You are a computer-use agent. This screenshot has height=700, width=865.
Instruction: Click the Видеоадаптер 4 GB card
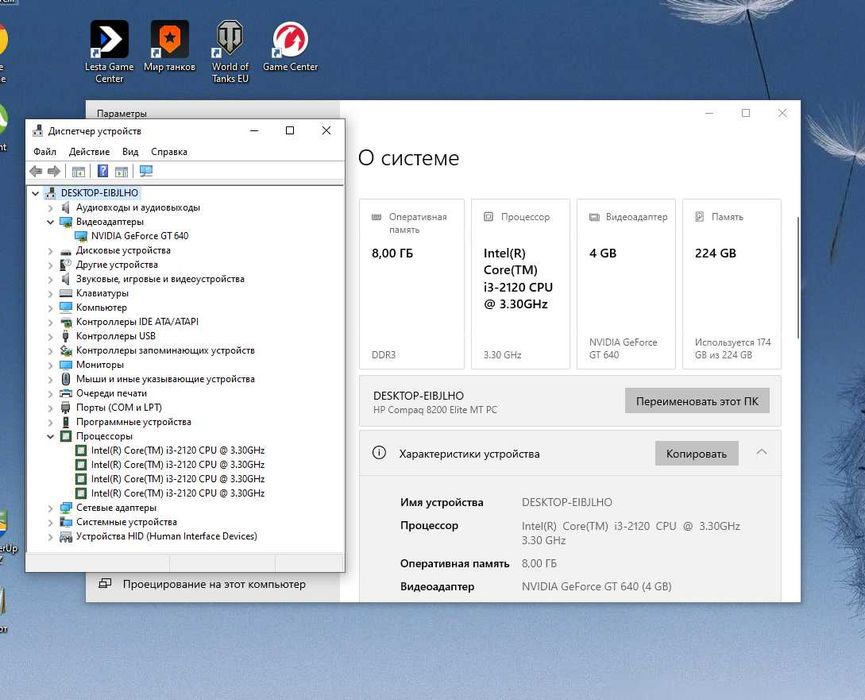[x=626, y=284]
